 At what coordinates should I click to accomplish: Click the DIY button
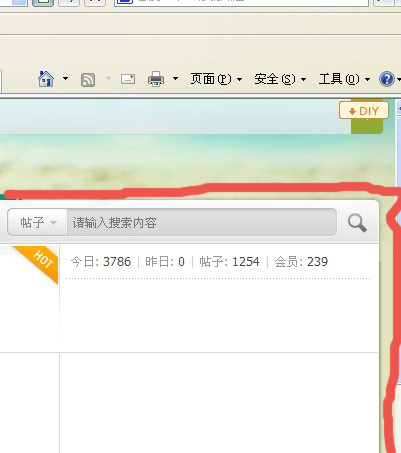364,111
